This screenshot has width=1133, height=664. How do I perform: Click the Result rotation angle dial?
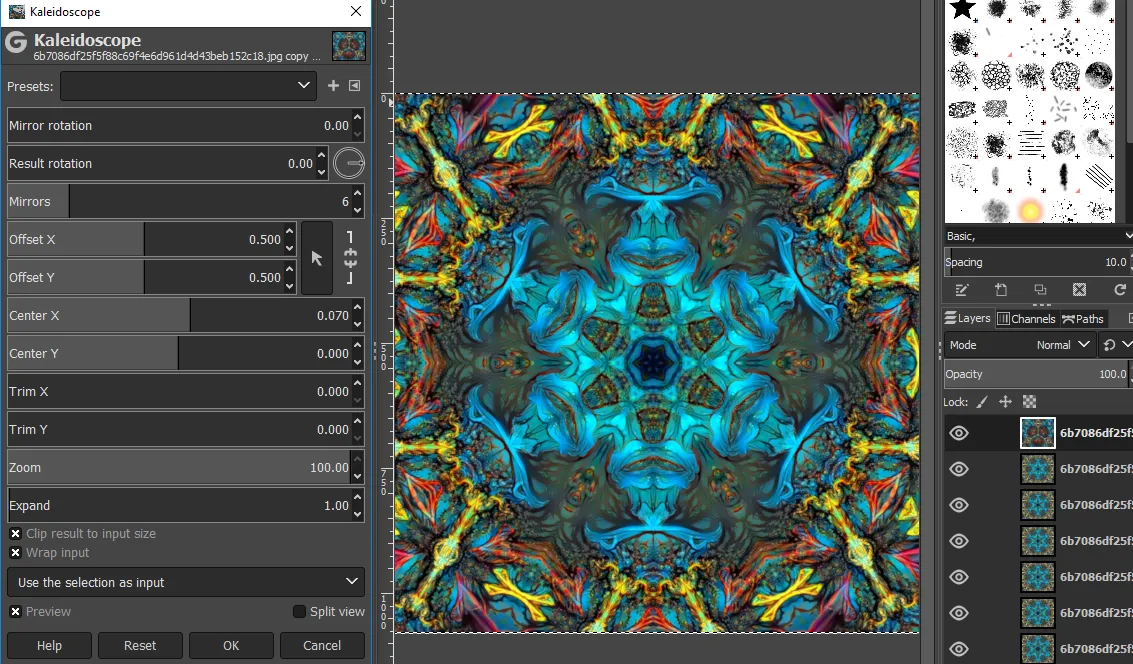click(x=349, y=163)
